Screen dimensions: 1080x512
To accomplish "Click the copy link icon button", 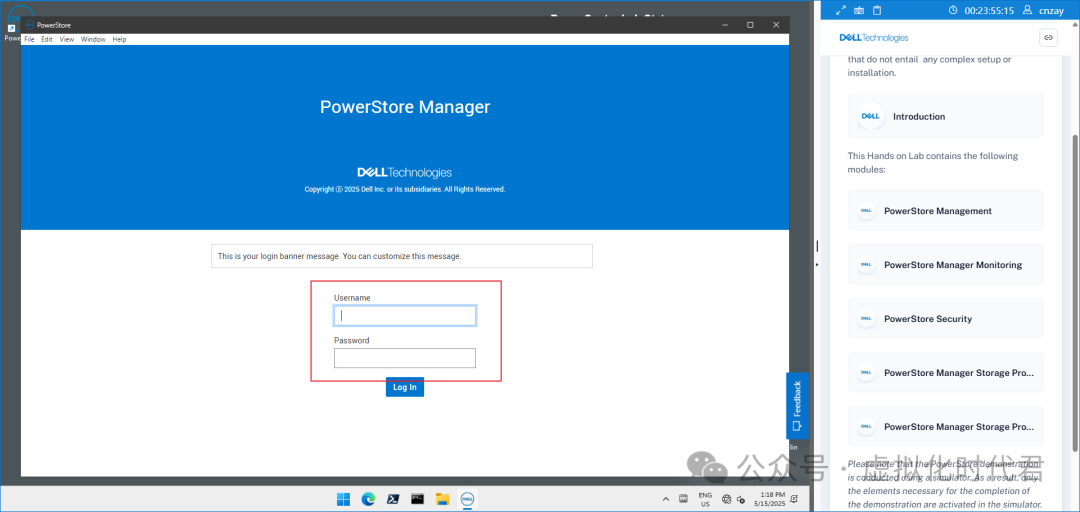I will pyautogui.click(x=1048, y=38).
